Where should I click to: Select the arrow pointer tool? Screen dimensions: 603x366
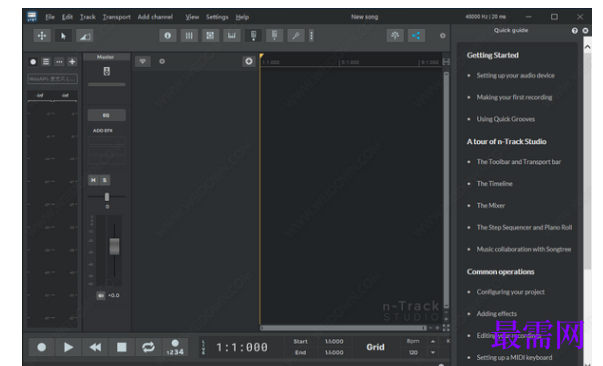63,36
